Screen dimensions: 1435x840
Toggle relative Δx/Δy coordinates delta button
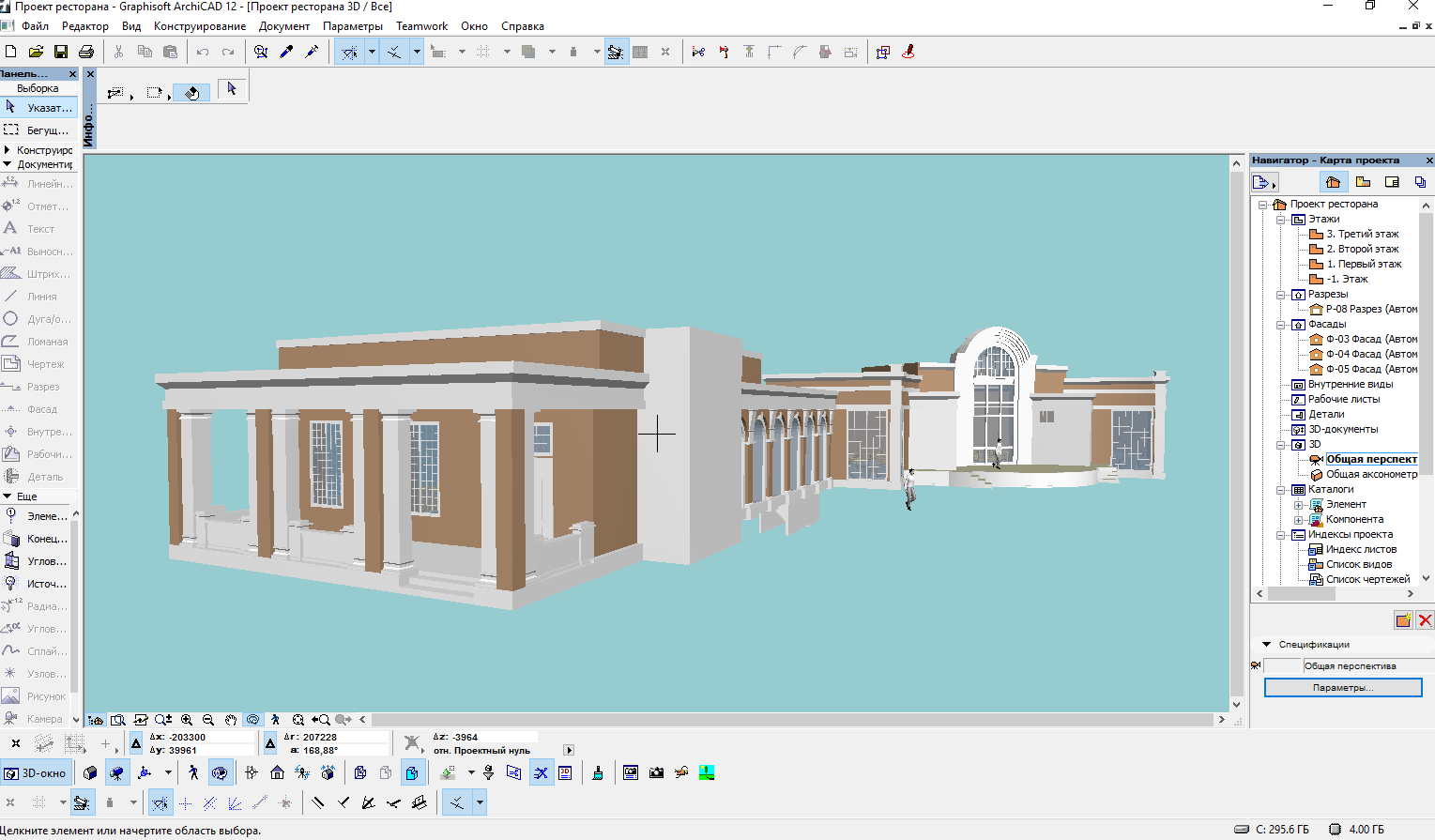click(x=136, y=743)
